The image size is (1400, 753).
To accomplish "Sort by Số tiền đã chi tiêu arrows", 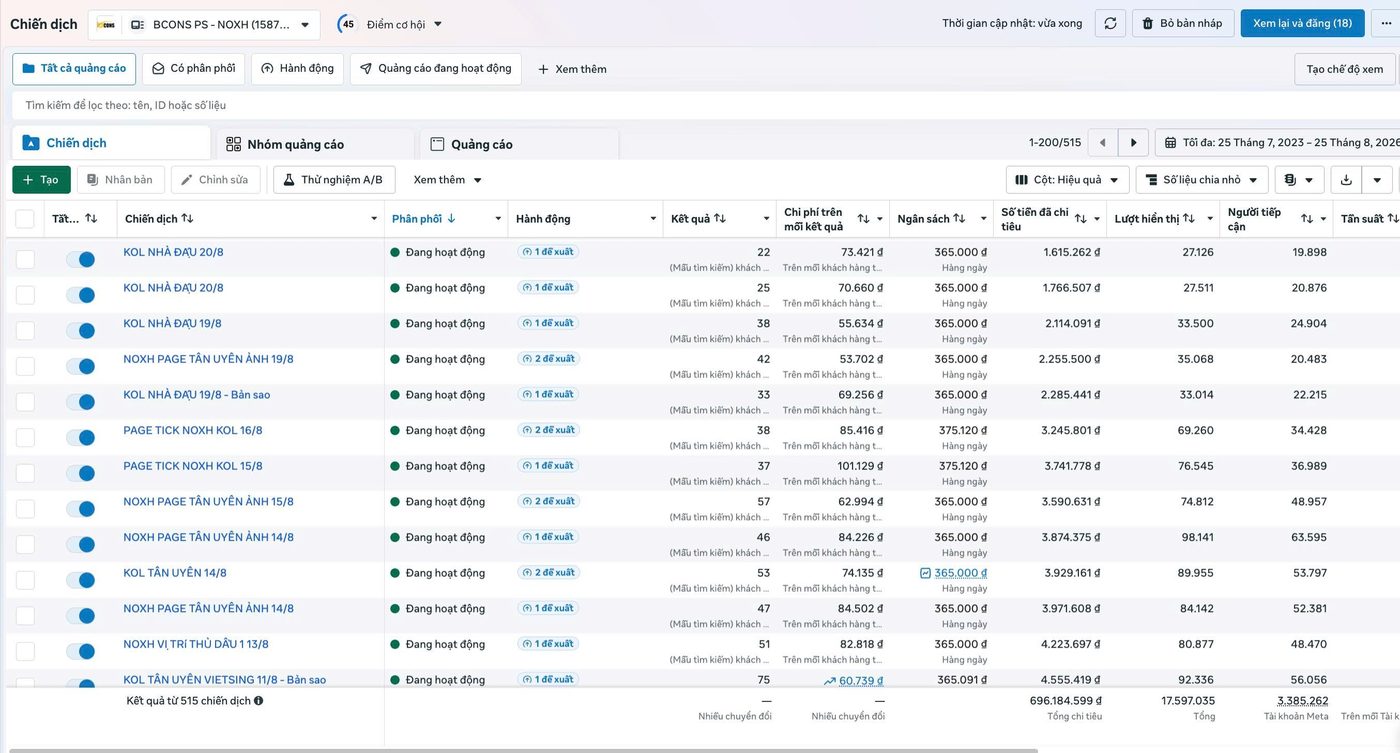I will point(1081,219).
